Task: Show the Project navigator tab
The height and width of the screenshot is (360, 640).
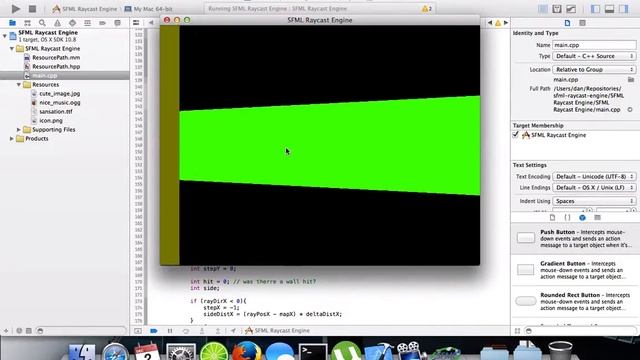Action: tap(12, 23)
